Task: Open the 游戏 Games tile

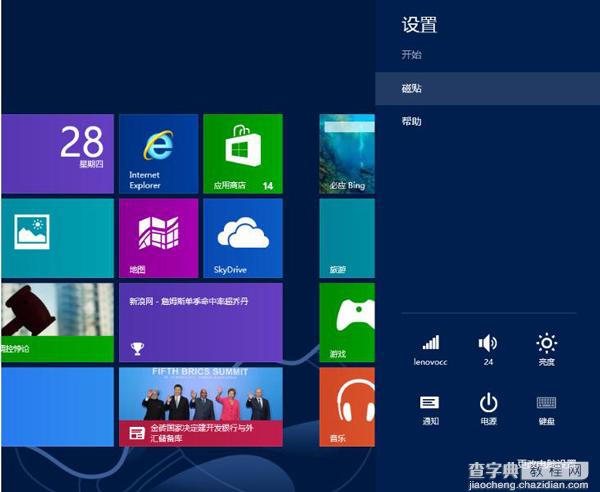Action: [x=347, y=323]
